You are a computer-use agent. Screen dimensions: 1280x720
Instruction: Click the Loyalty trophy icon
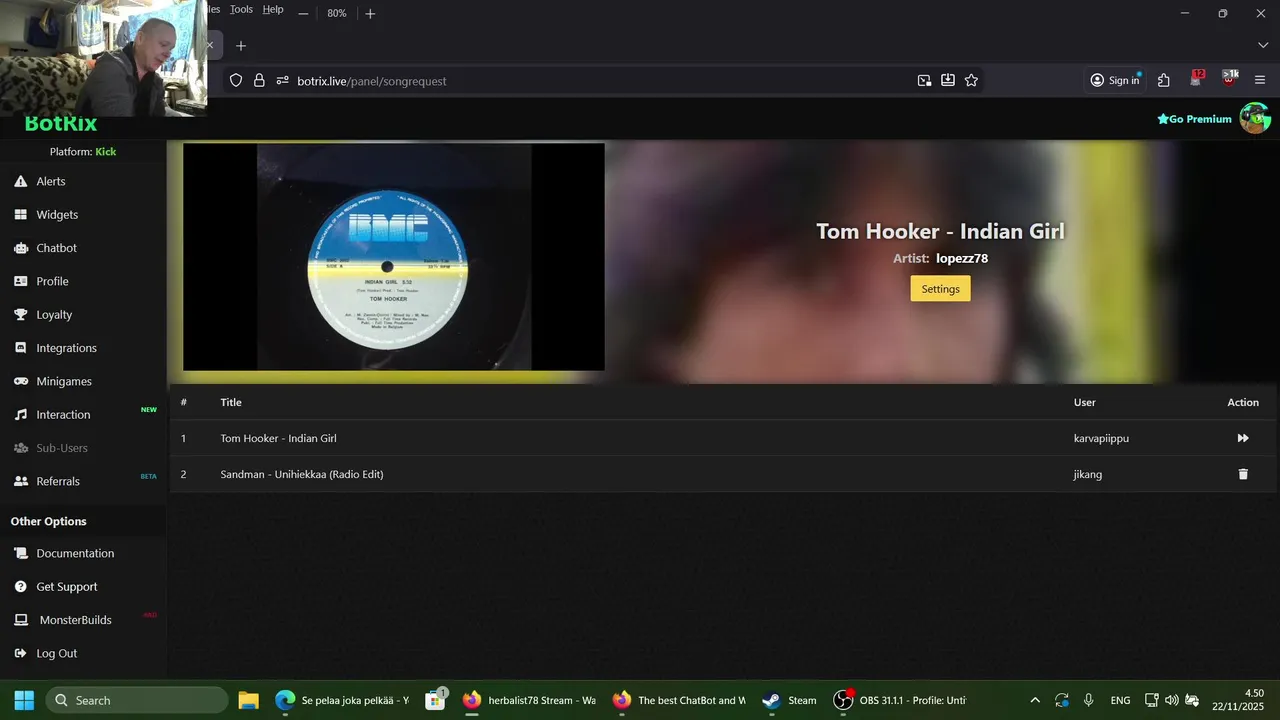pyautogui.click(x=20, y=314)
